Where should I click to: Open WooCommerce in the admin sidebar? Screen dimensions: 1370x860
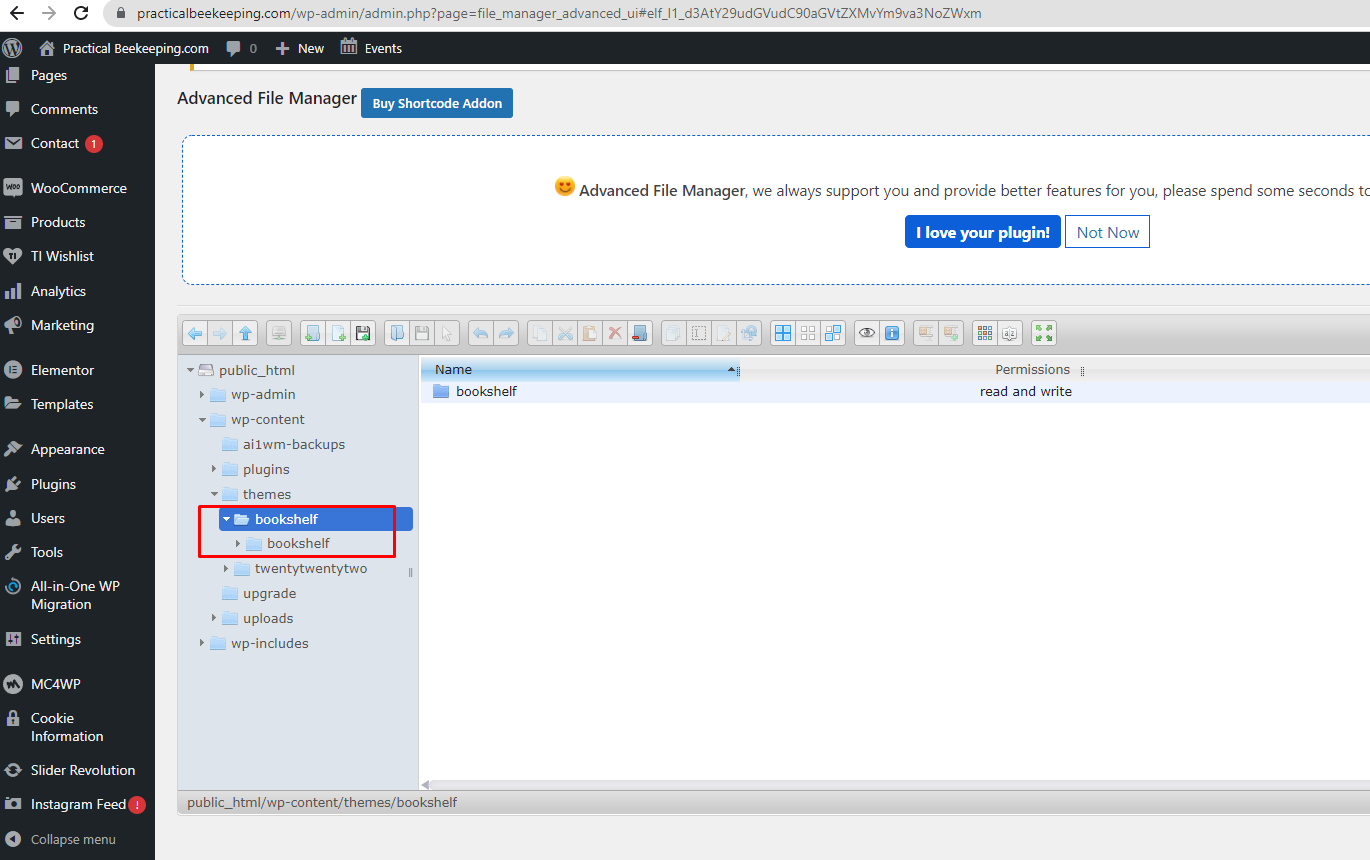pyautogui.click(x=77, y=188)
